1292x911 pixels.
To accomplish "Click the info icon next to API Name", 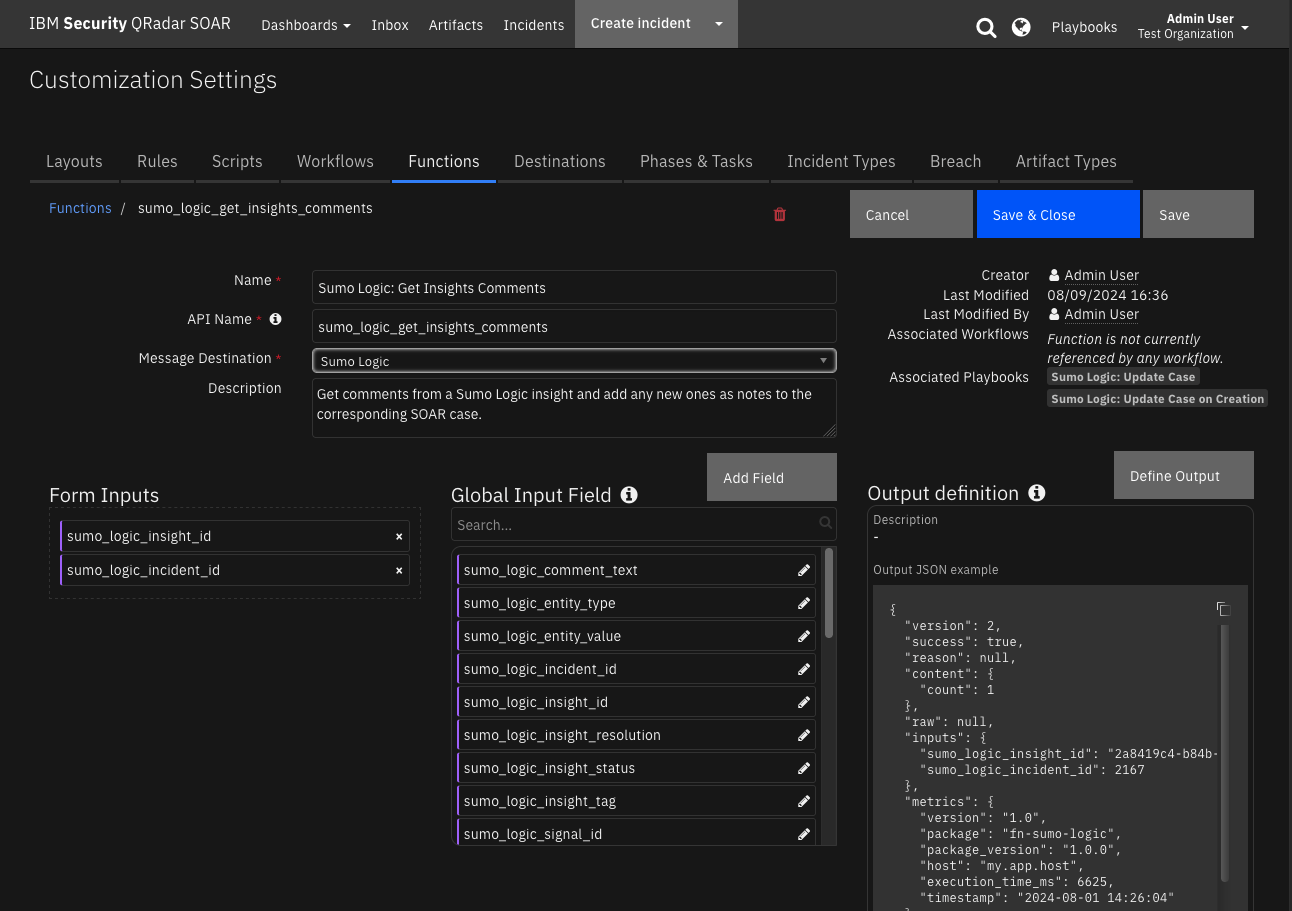I will click(276, 319).
